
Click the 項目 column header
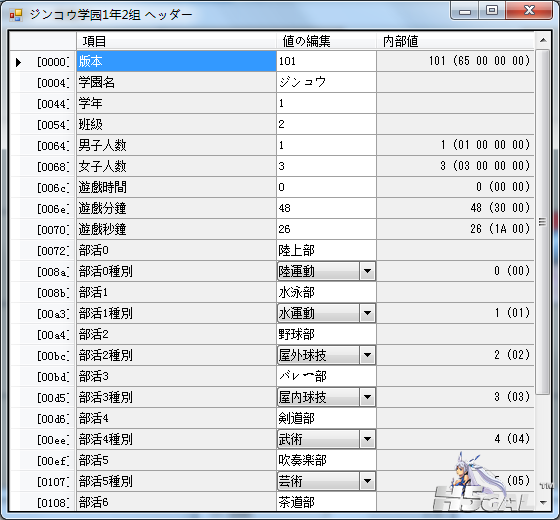tap(176, 41)
